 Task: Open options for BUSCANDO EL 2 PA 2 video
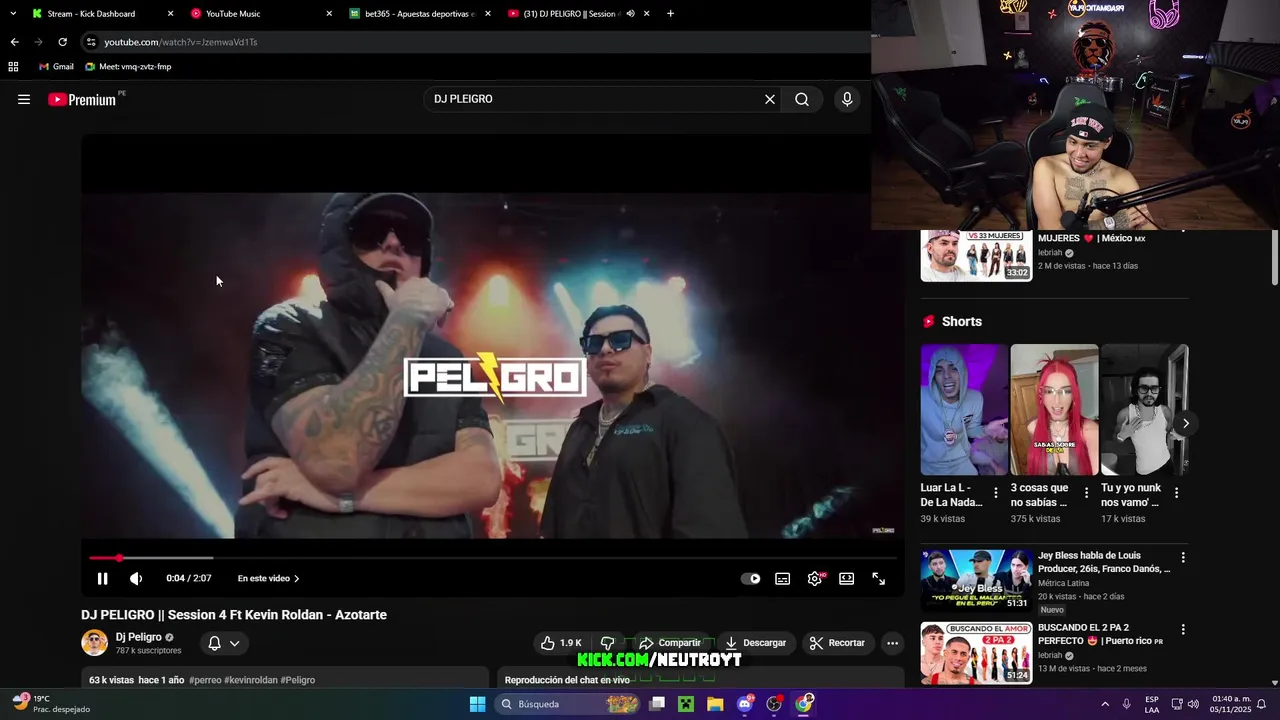coord(1183,630)
